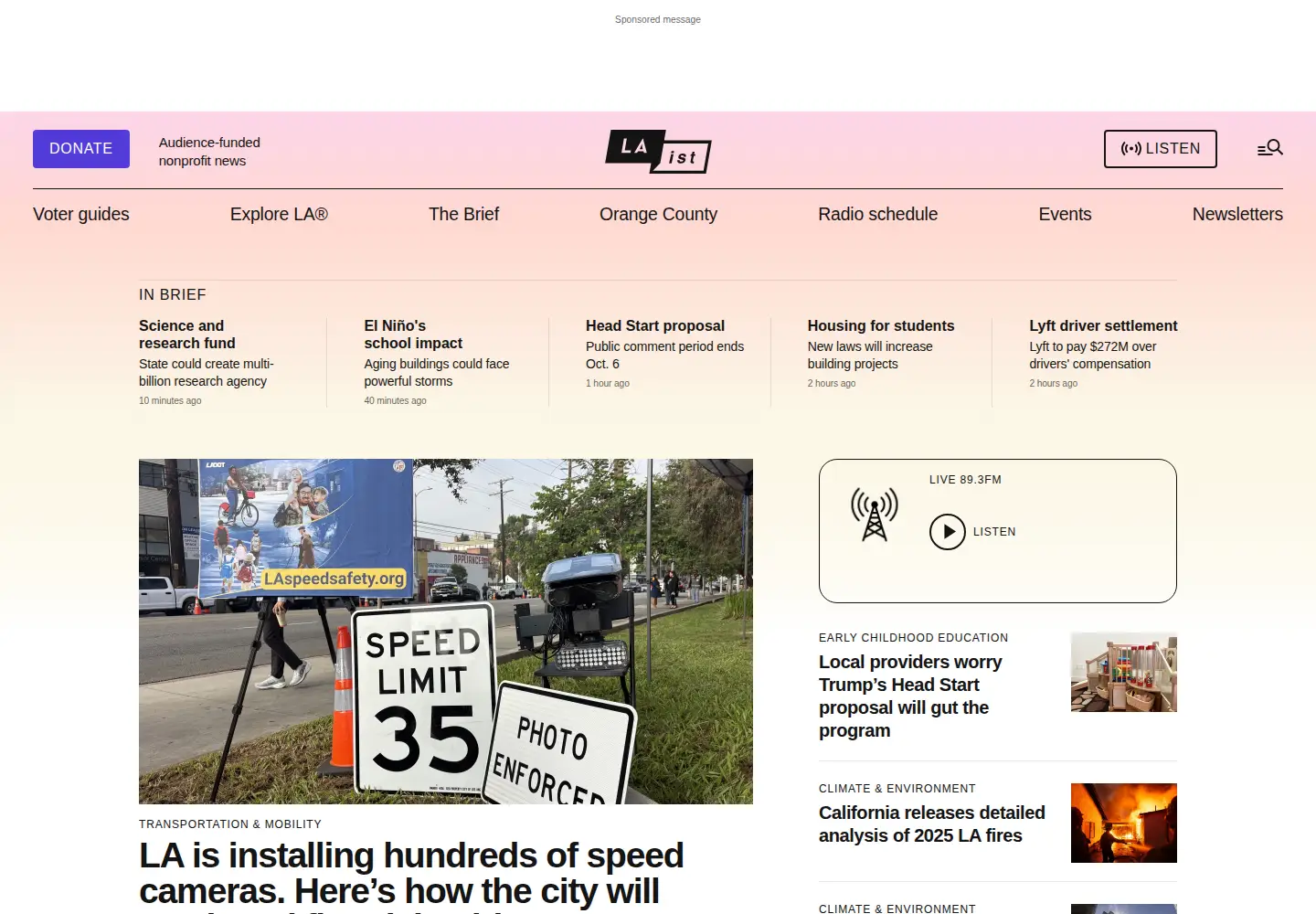The image size is (1316, 914).
Task: Read California 2025 LA fires analysis
Action: [932, 824]
